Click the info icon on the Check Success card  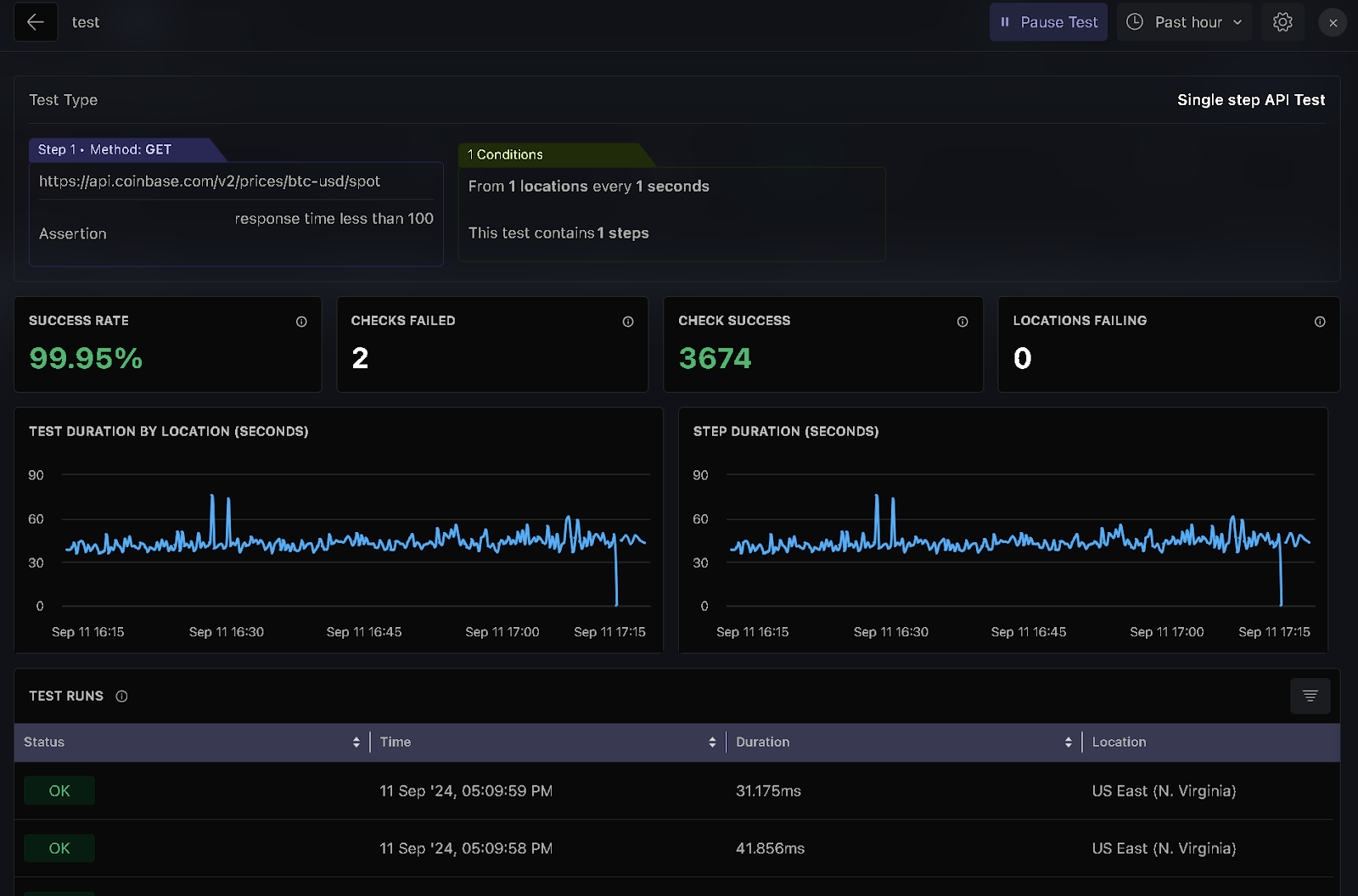[x=962, y=322]
